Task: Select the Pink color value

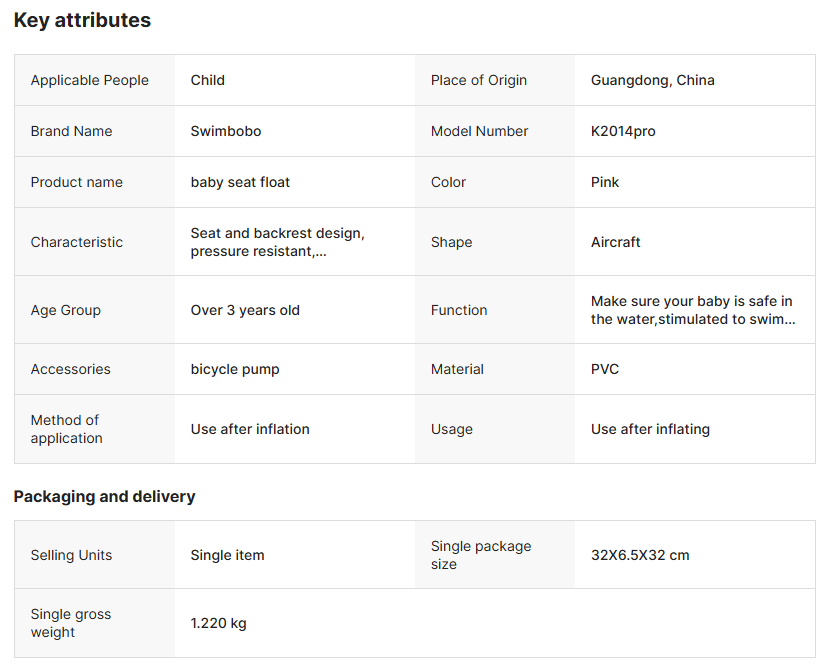Action: (x=605, y=182)
